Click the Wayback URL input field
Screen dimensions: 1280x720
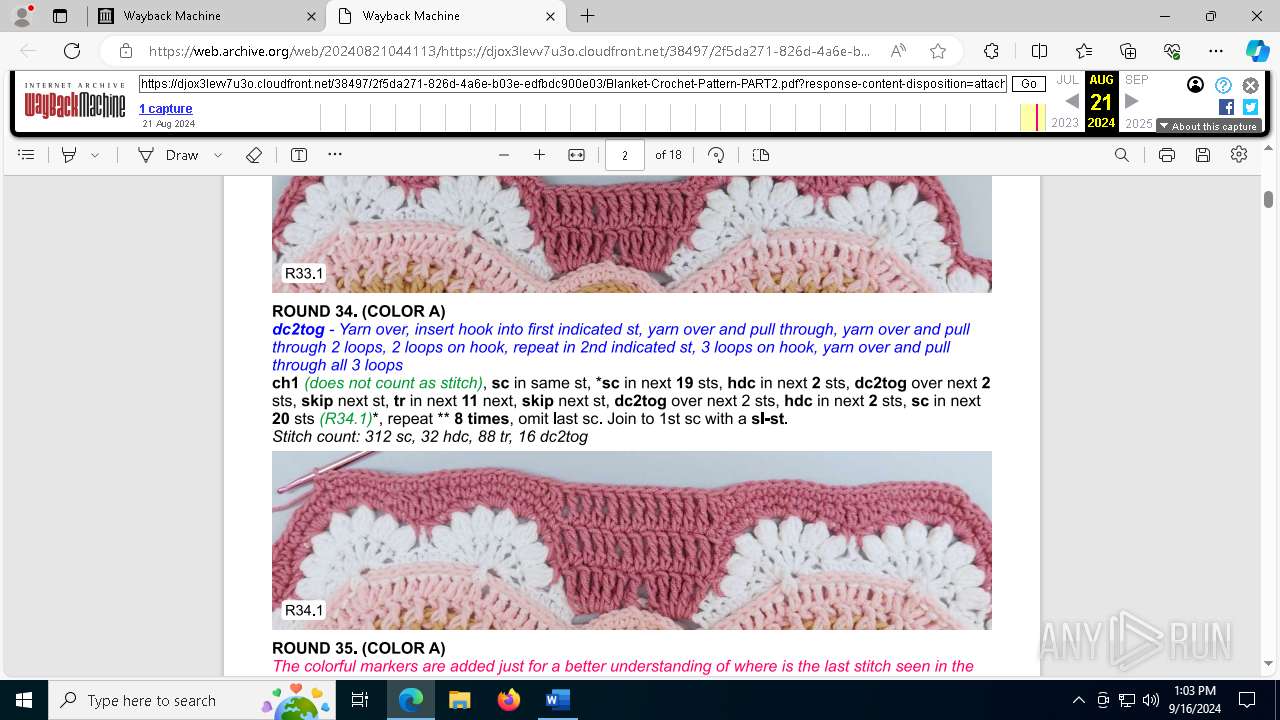tap(573, 85)
